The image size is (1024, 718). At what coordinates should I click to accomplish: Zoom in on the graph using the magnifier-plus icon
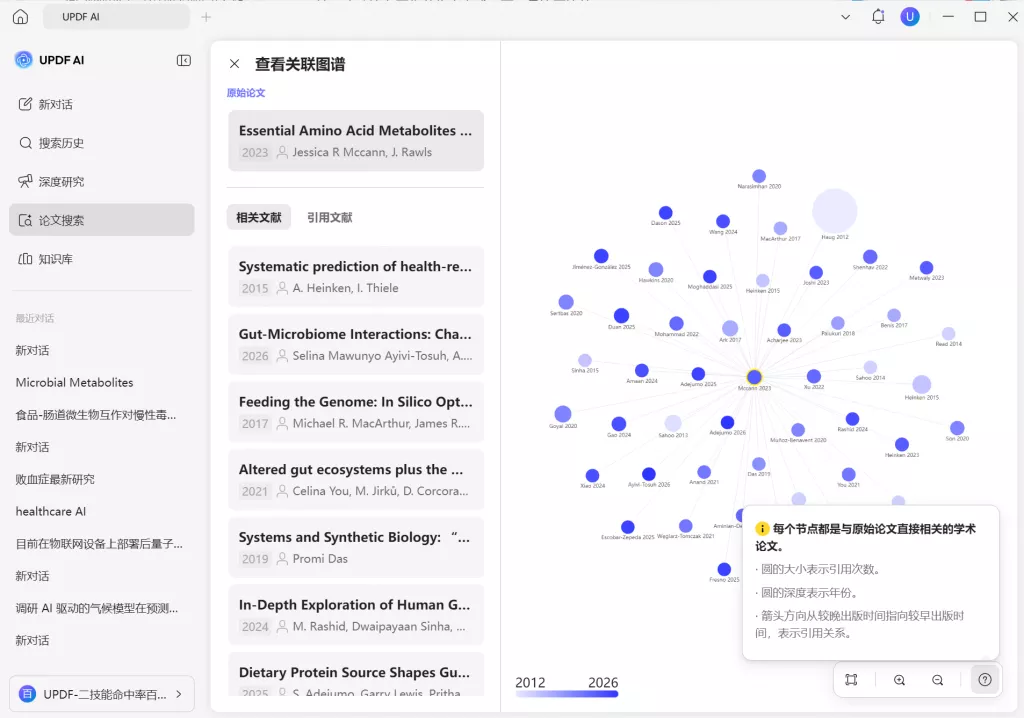[x=899, y=679]
